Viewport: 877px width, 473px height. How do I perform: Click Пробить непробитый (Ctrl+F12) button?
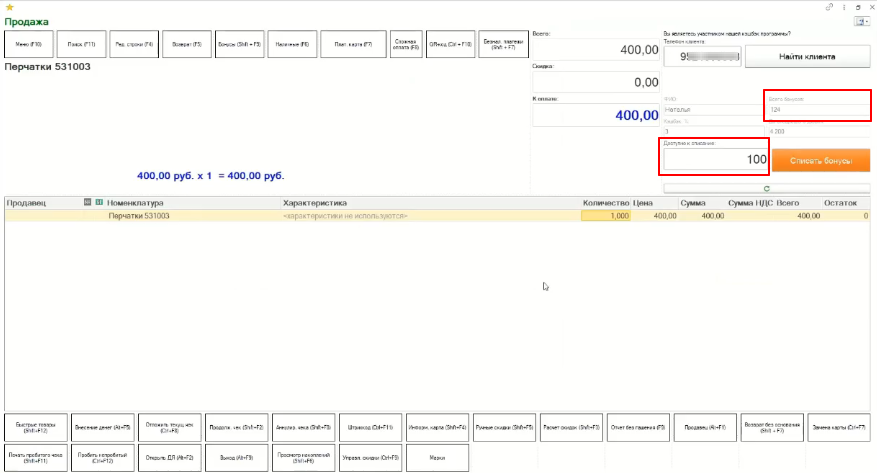103,458
